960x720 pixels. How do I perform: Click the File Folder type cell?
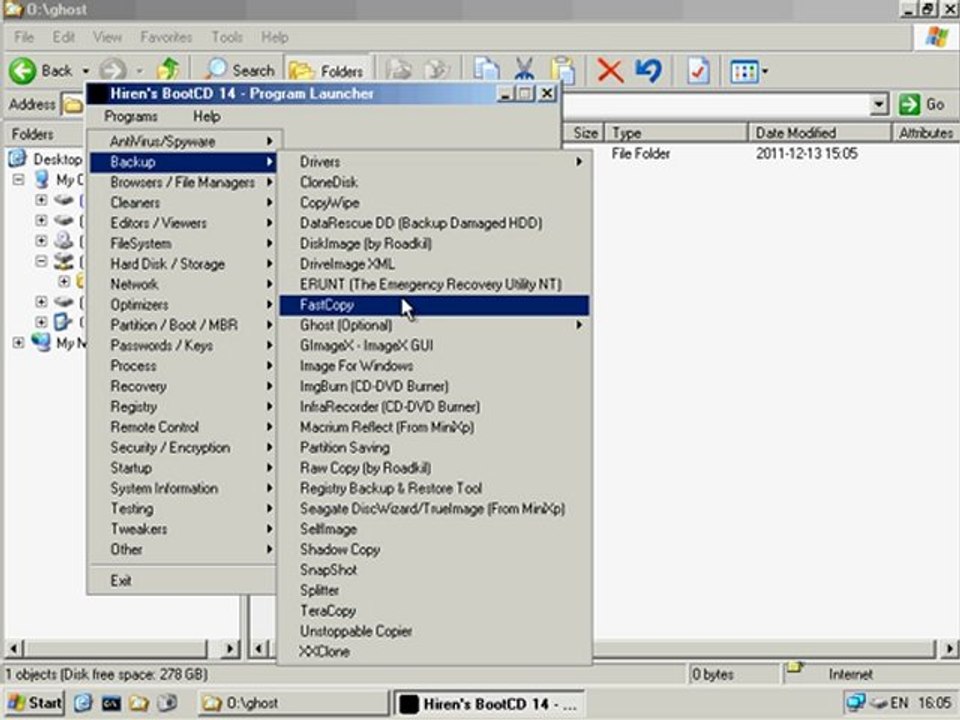(x=640, y=154)
